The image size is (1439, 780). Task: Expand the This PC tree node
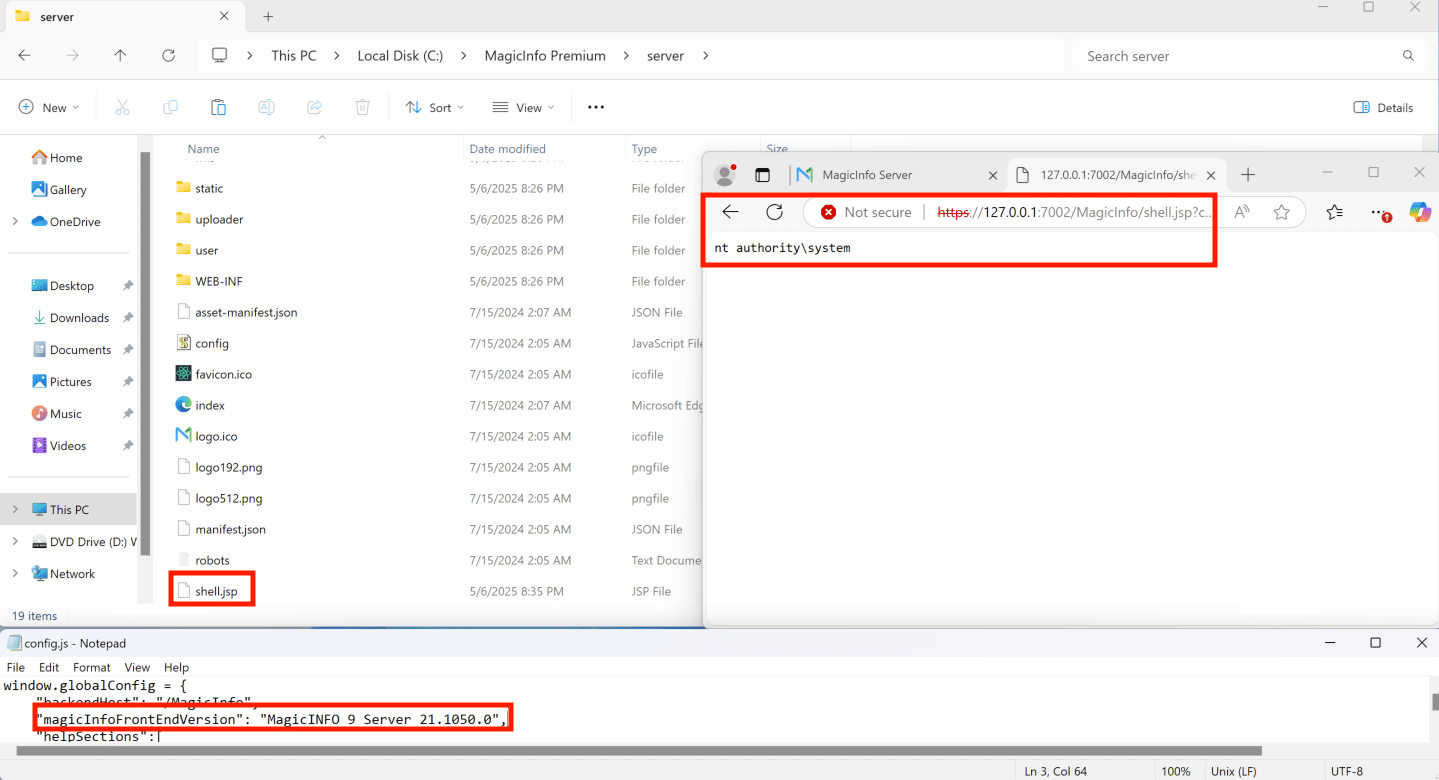[x=15, y=509]
